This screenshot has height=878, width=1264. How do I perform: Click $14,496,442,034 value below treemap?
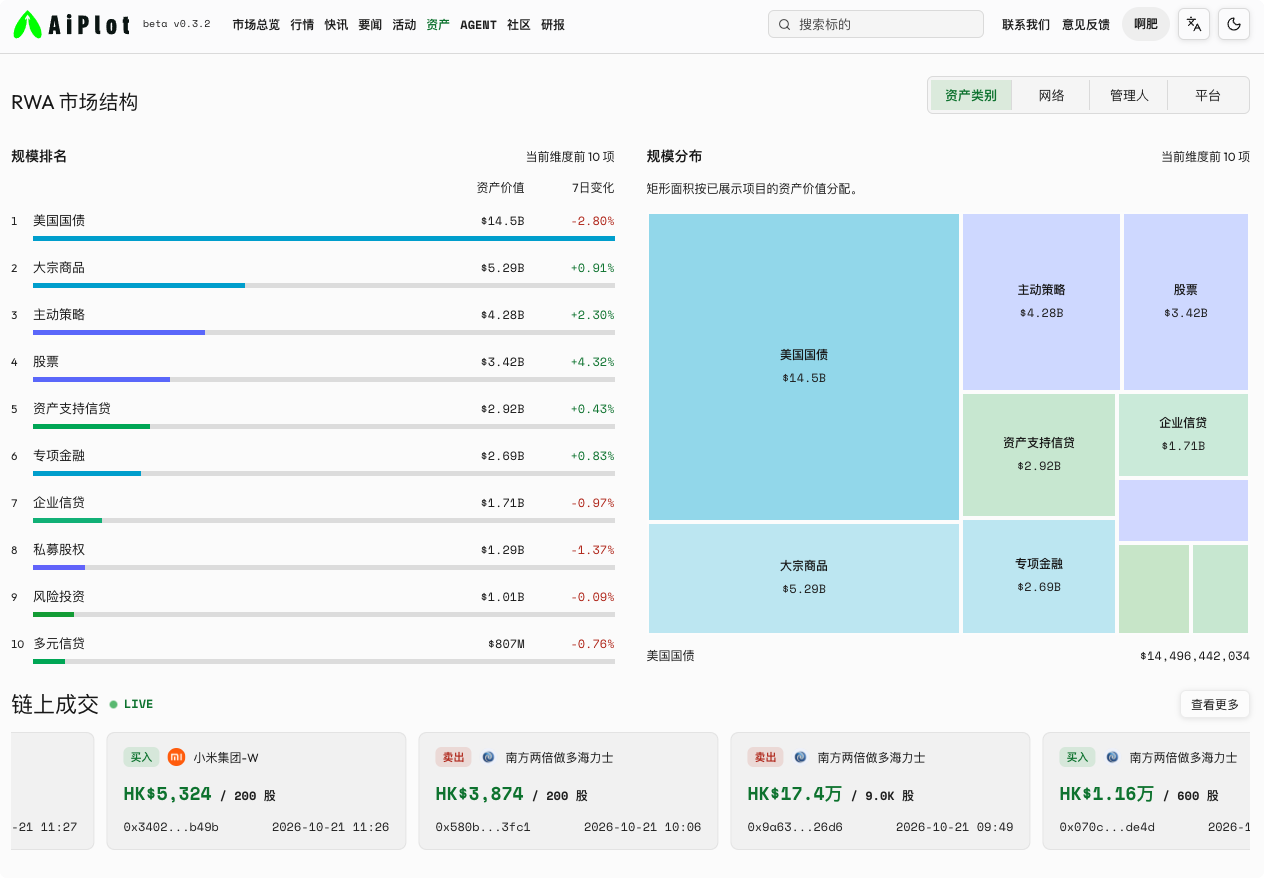coord(1195,656)
